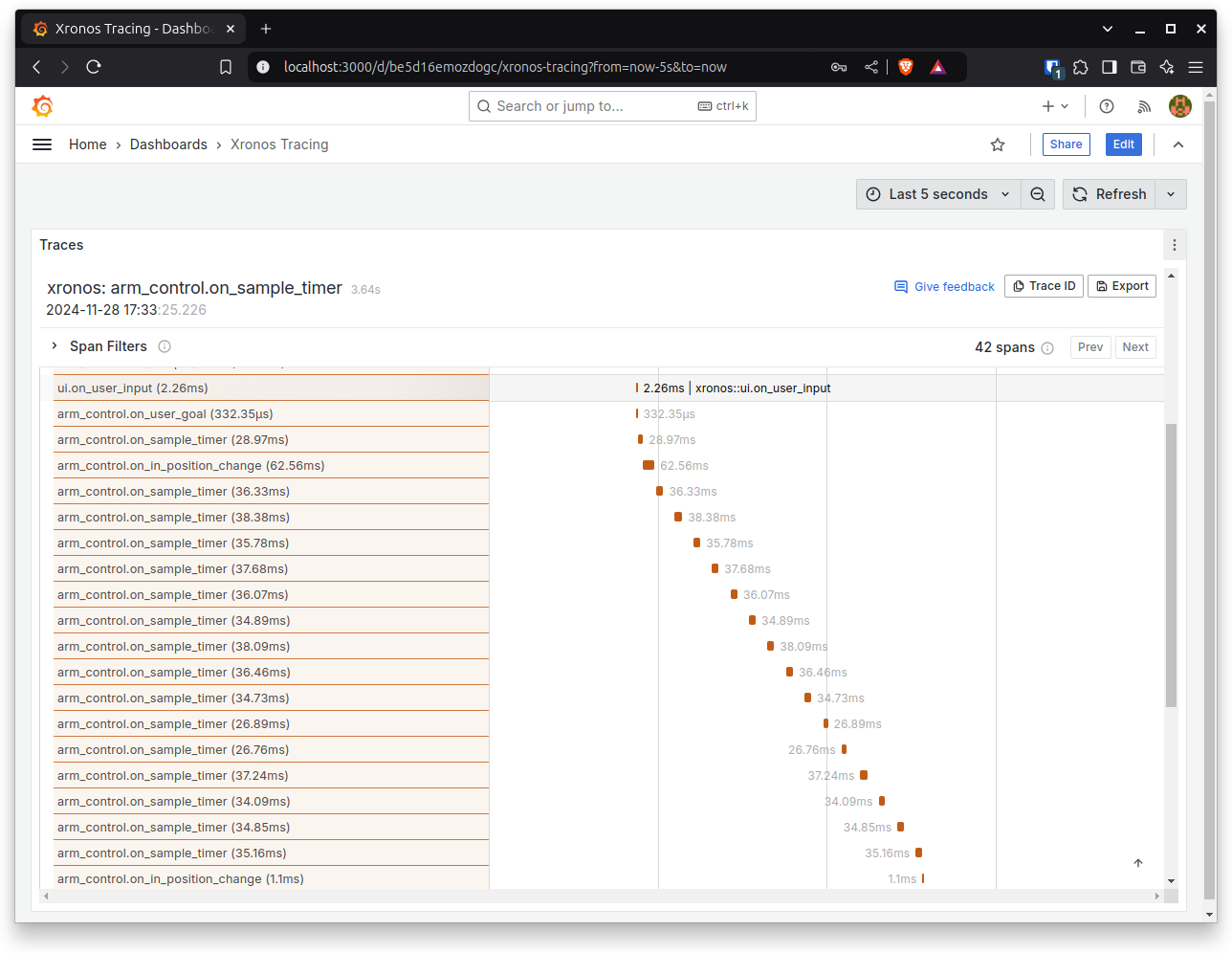Open the user profile avatar
The height and width of the screenshot is (953, 1232).
pos(1180,106)
